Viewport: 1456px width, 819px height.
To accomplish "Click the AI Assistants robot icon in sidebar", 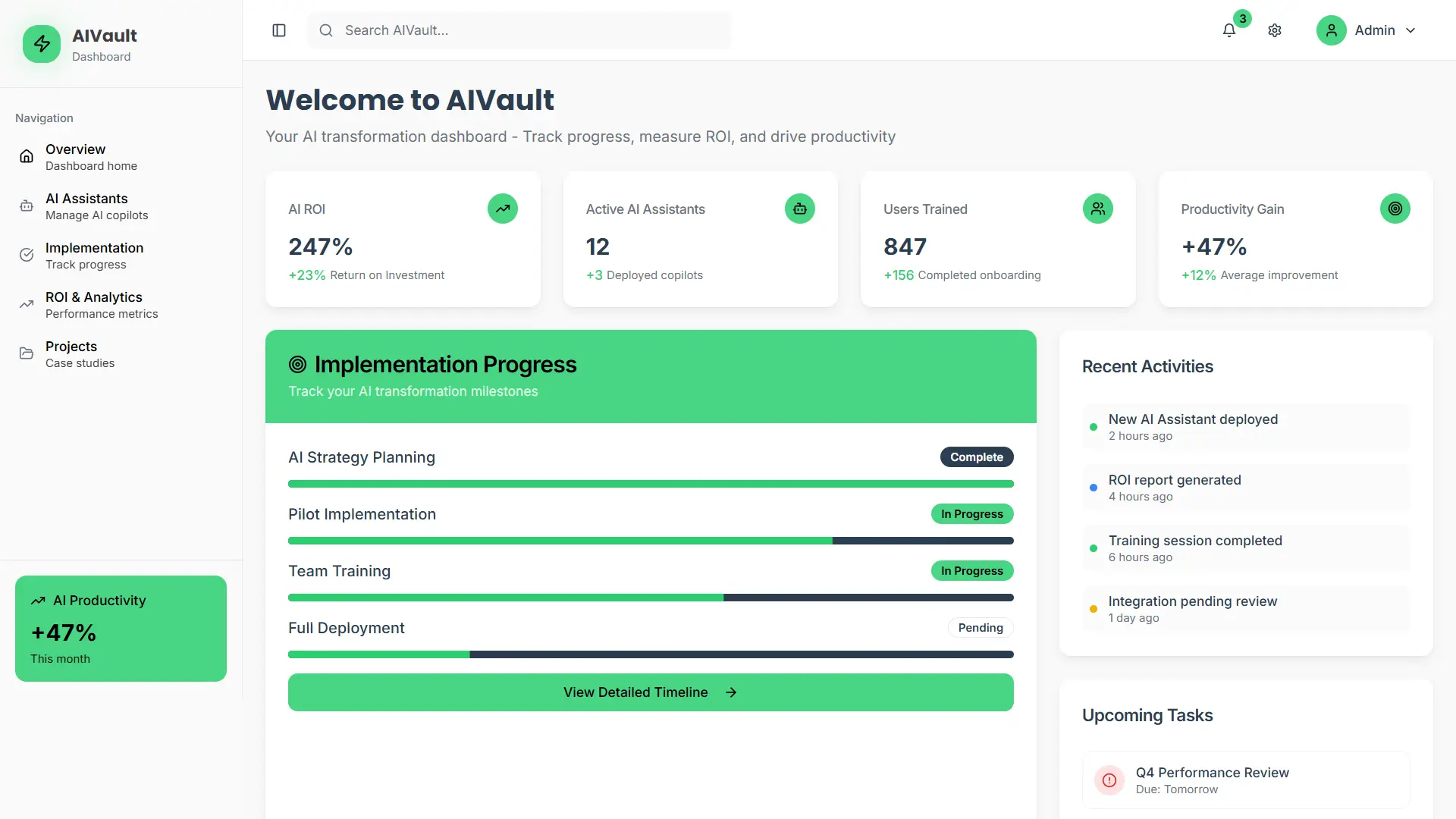I will 27,206.
